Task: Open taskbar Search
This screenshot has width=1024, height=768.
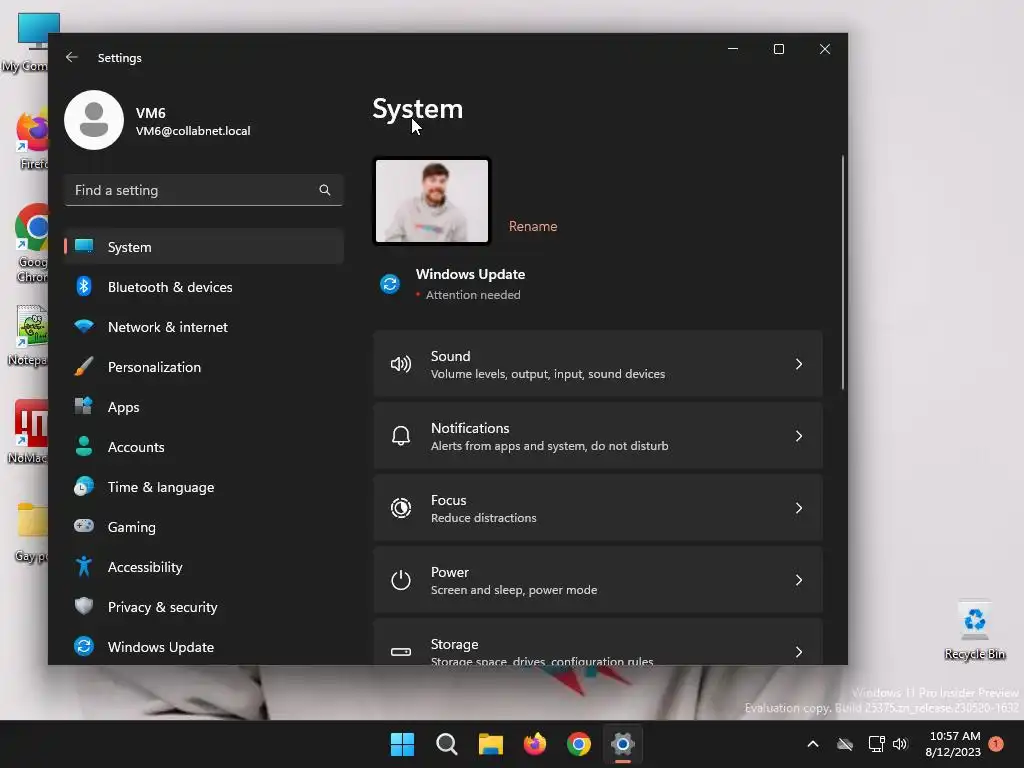Action: [x=447, y=744]
